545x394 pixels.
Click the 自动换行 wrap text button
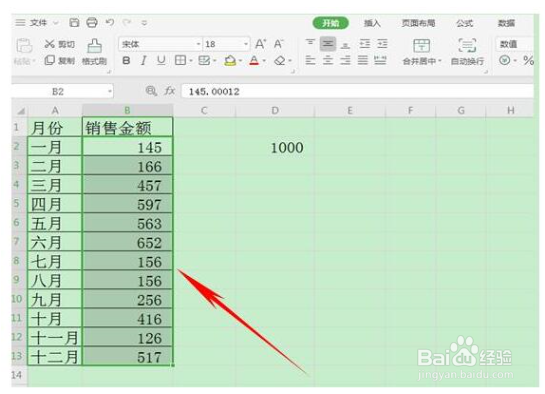coord(467,52)
